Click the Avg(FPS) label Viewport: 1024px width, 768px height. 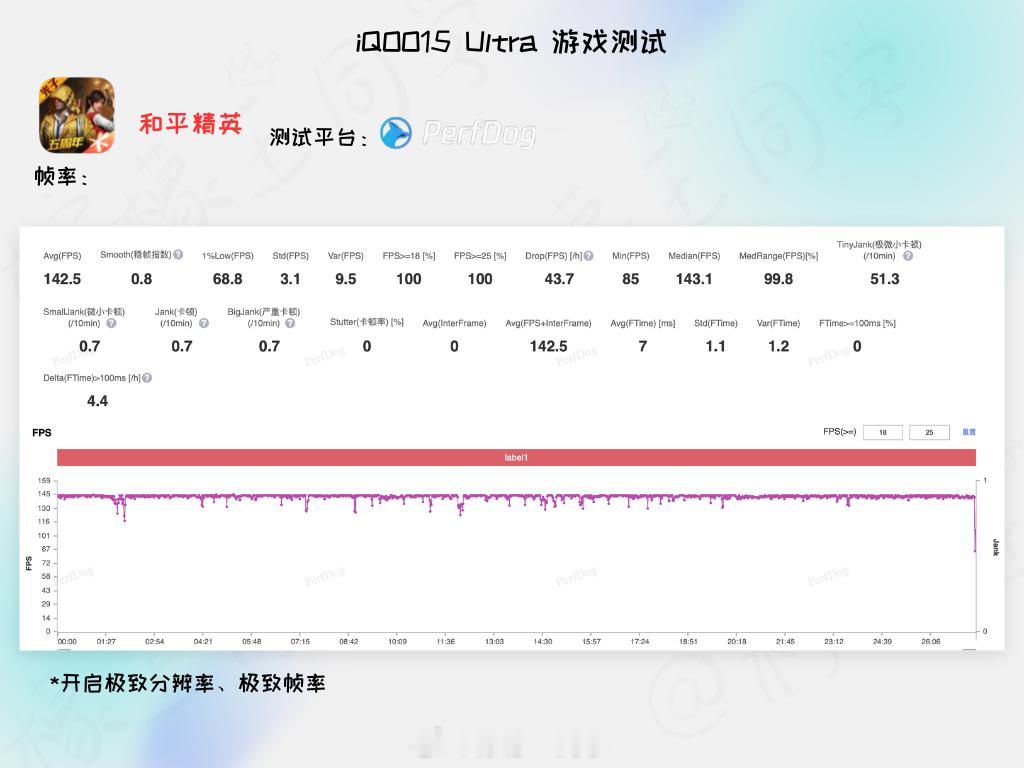(x=62, y=256)
